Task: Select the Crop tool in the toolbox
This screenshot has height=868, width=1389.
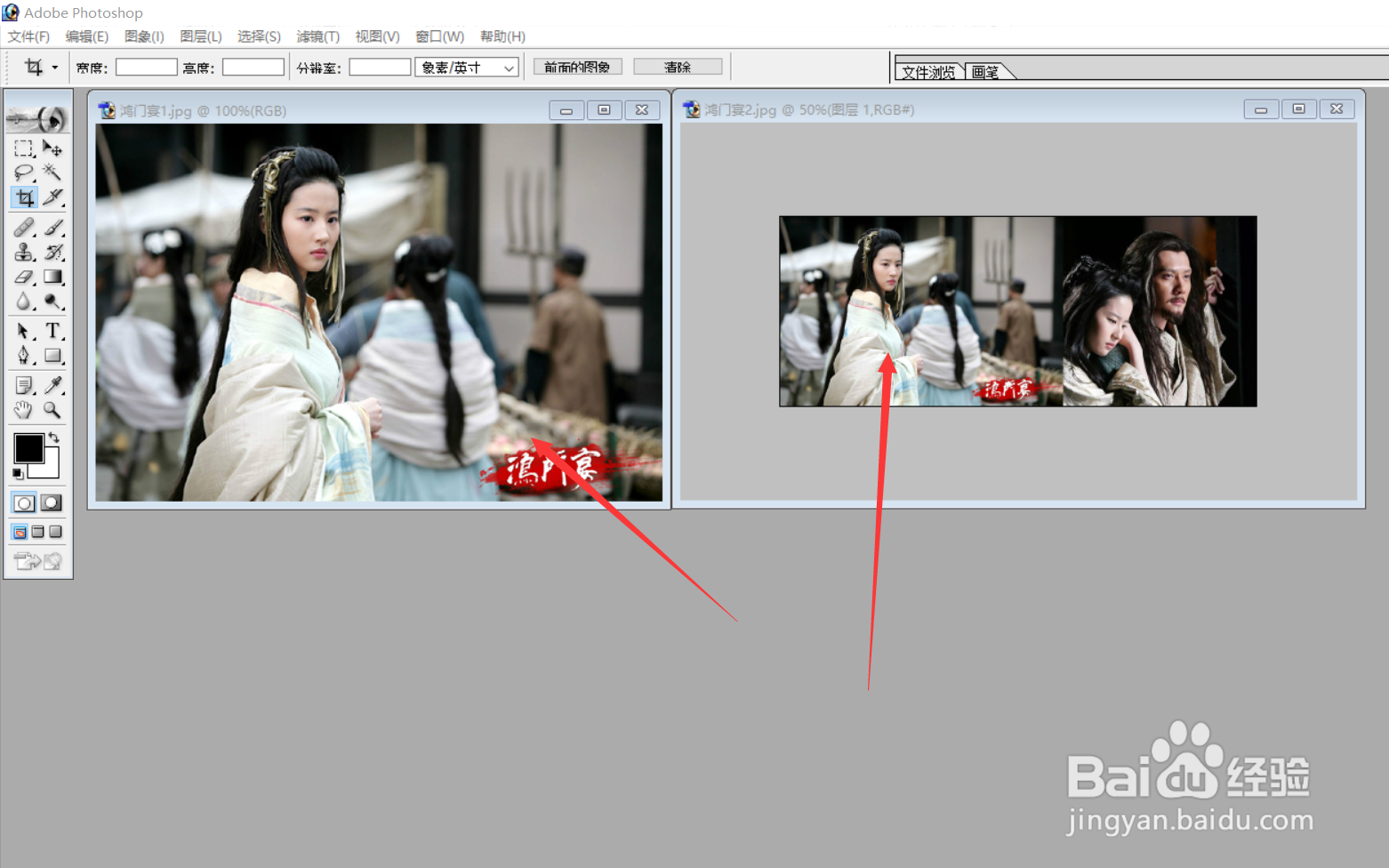Action: (x=24, y=197)
